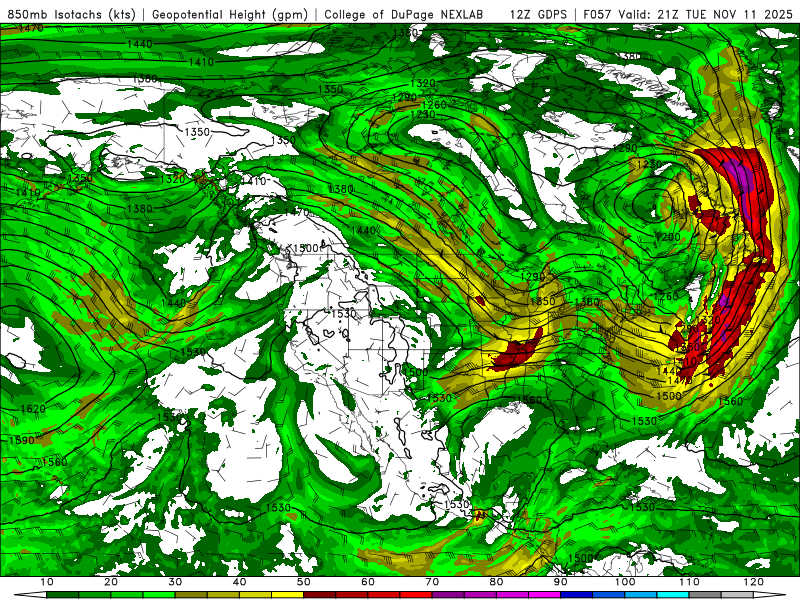Click the "F057" forecast hour text
This screenshot has width=800, height=600.
pyautogui.click(x=598, y=14)
